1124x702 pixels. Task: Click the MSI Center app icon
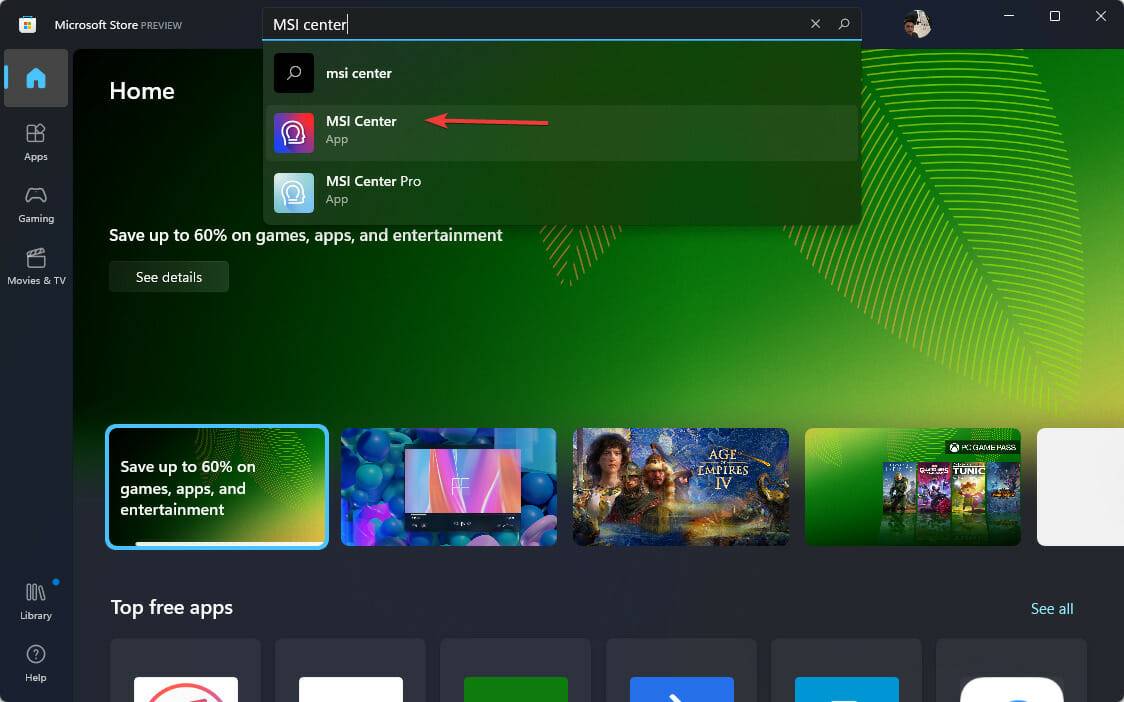point(294,133)
